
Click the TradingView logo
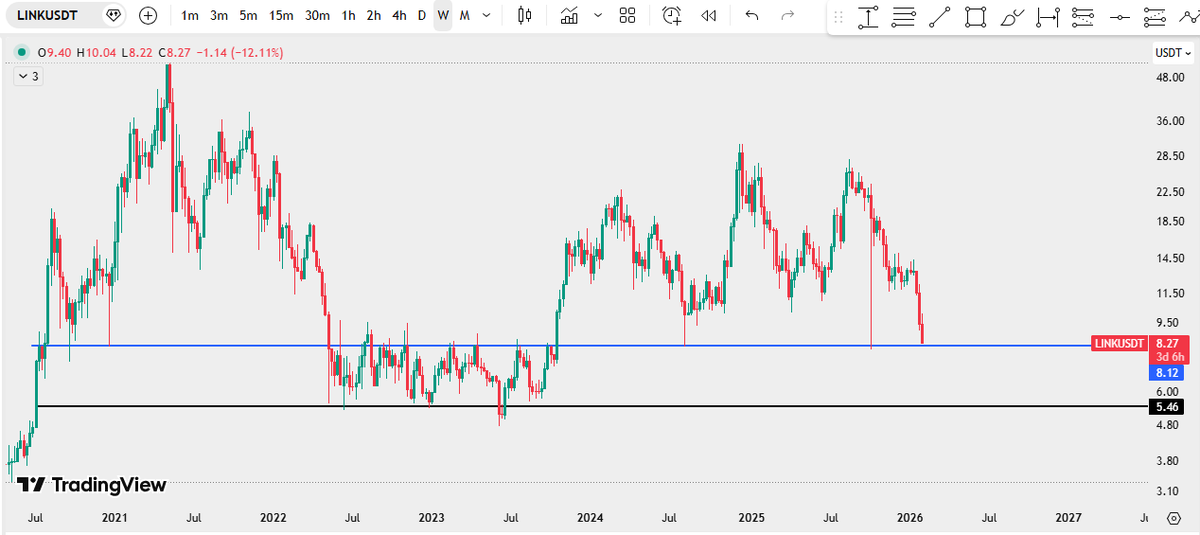tap(92, 485)
